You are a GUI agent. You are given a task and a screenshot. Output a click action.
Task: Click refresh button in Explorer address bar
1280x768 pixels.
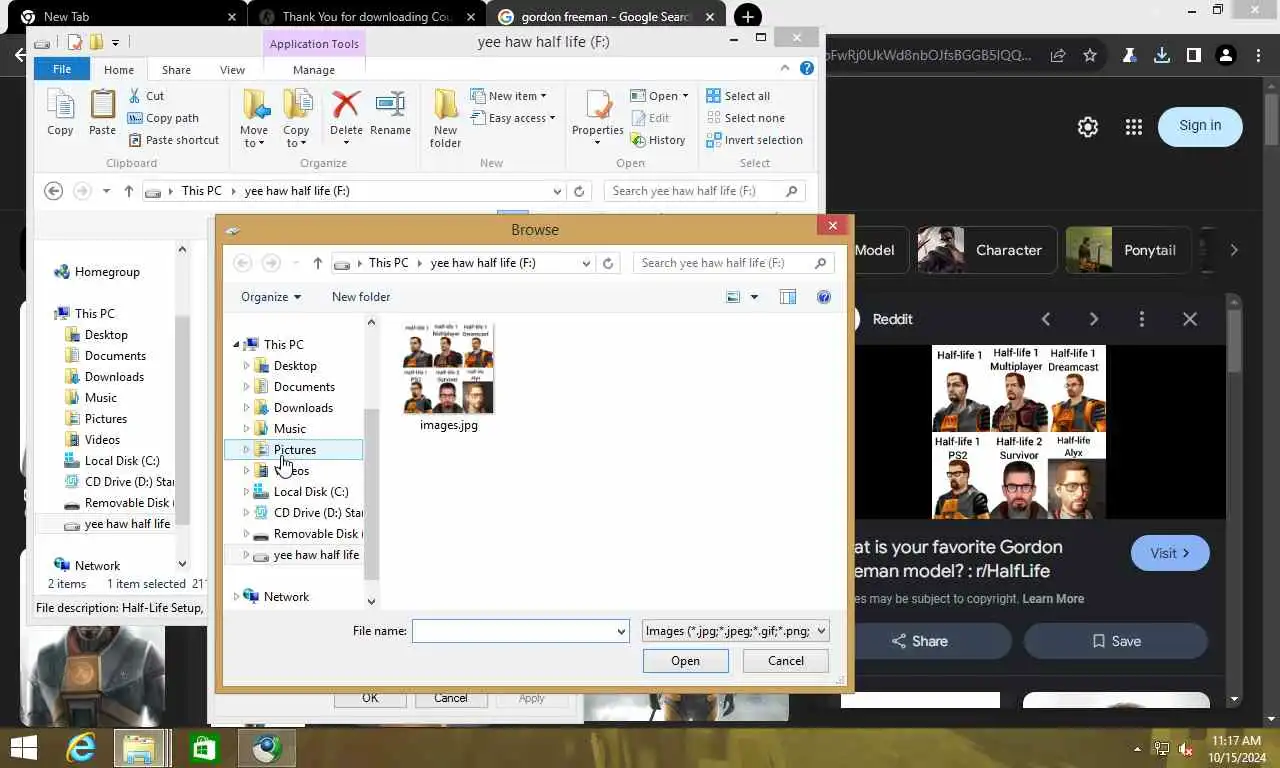(x=579, y=191)
